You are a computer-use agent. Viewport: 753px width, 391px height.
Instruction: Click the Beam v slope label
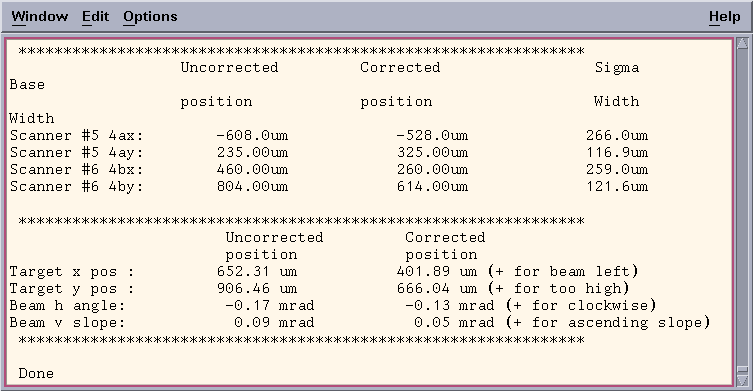tap(67, 322)
